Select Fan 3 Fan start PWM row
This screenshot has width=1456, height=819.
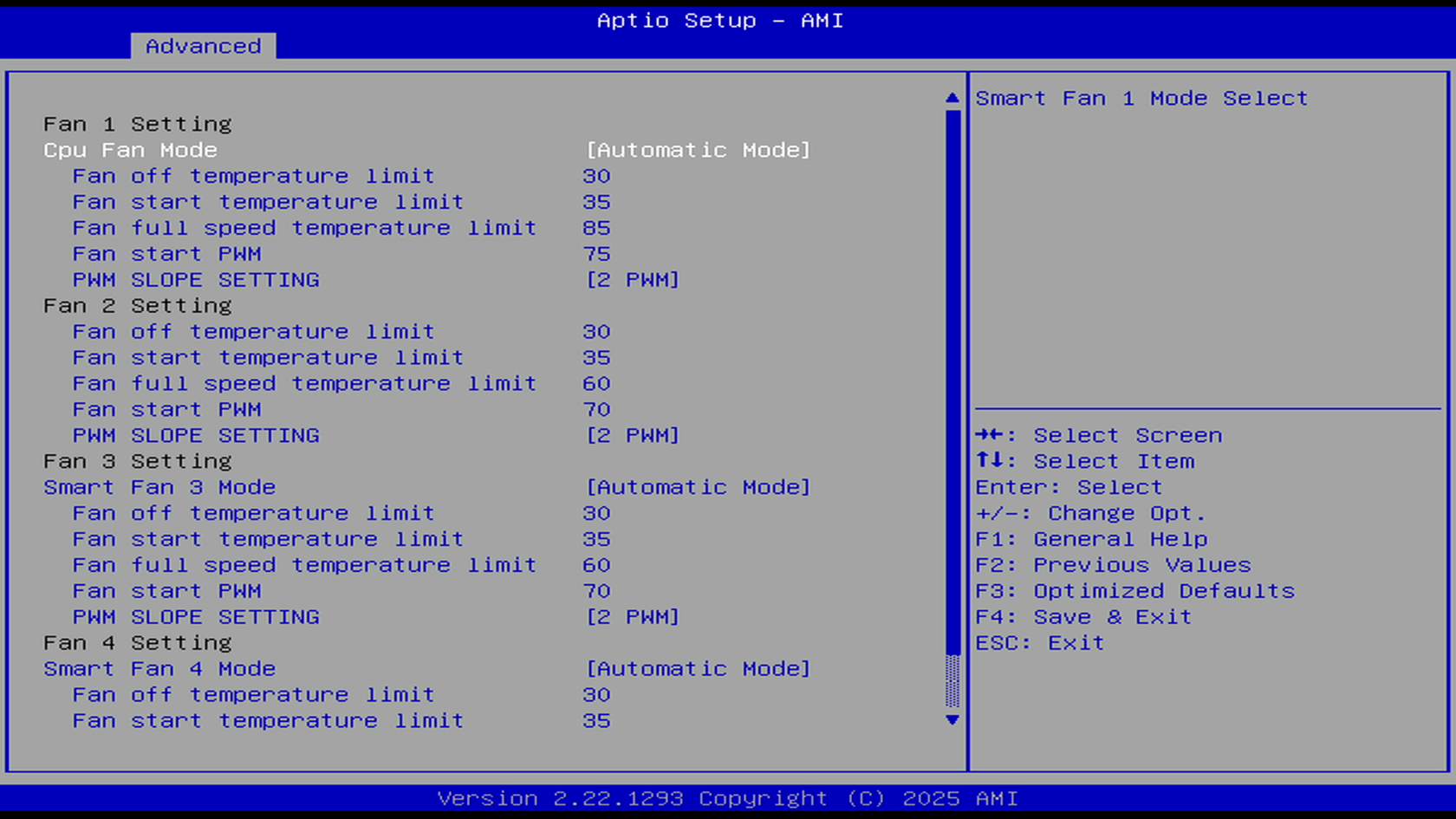coord(166,591)
